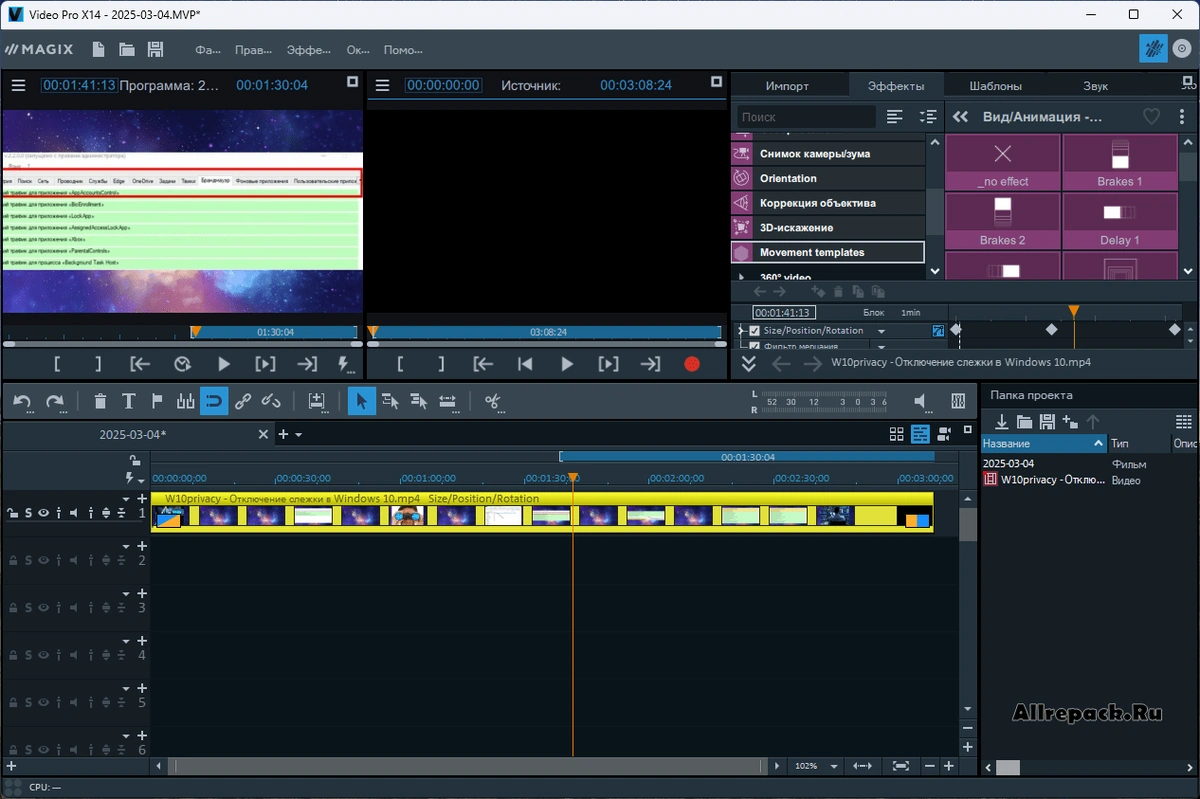Toggle the magnet snapping mode
The width and height of the screenshot is (1200, 799).
(213, 401)
